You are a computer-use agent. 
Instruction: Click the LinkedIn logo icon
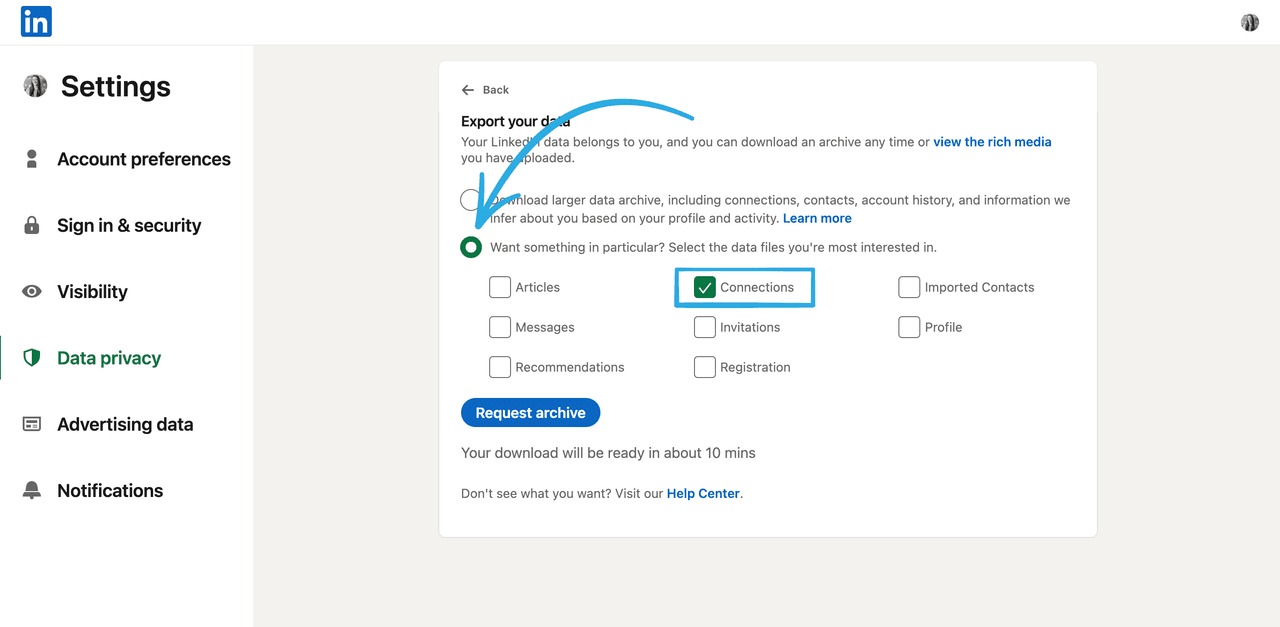click(36, 21)
